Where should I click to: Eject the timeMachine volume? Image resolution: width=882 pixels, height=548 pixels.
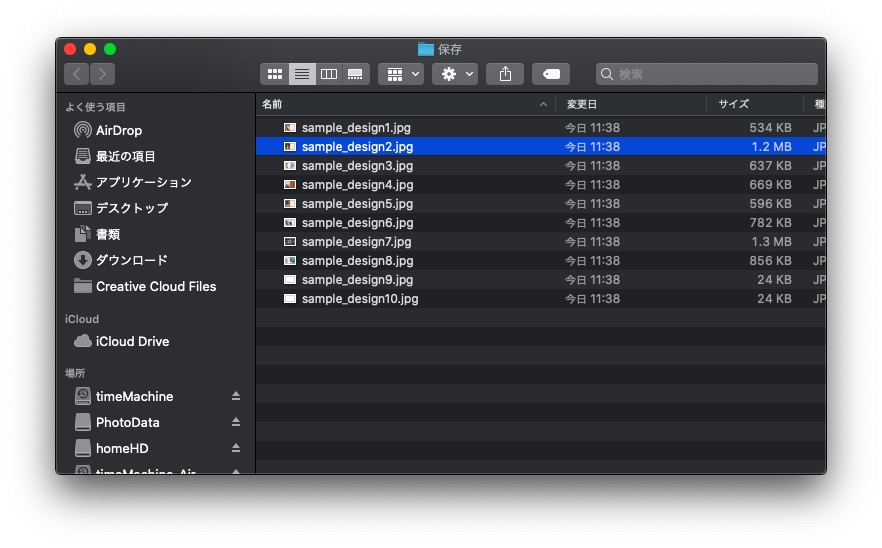tap(236, 396)
